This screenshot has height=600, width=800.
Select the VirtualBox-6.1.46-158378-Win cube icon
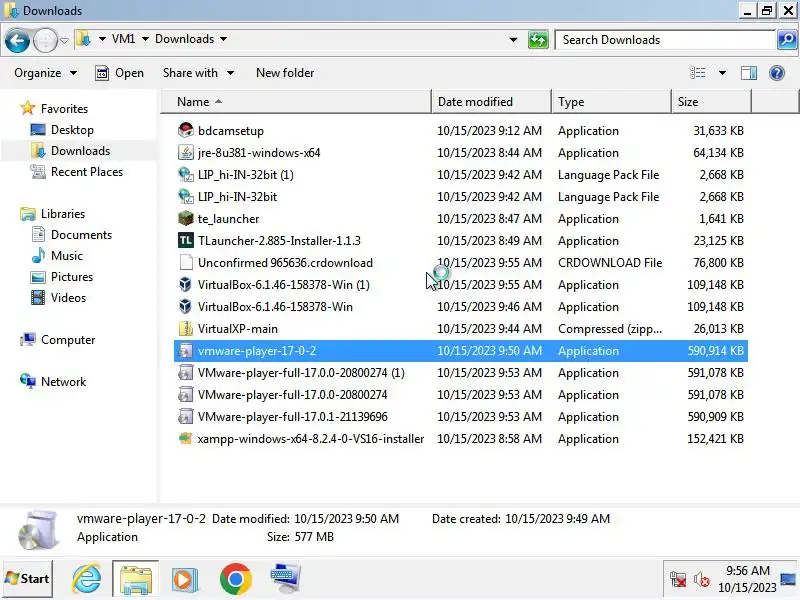[186, 306]
